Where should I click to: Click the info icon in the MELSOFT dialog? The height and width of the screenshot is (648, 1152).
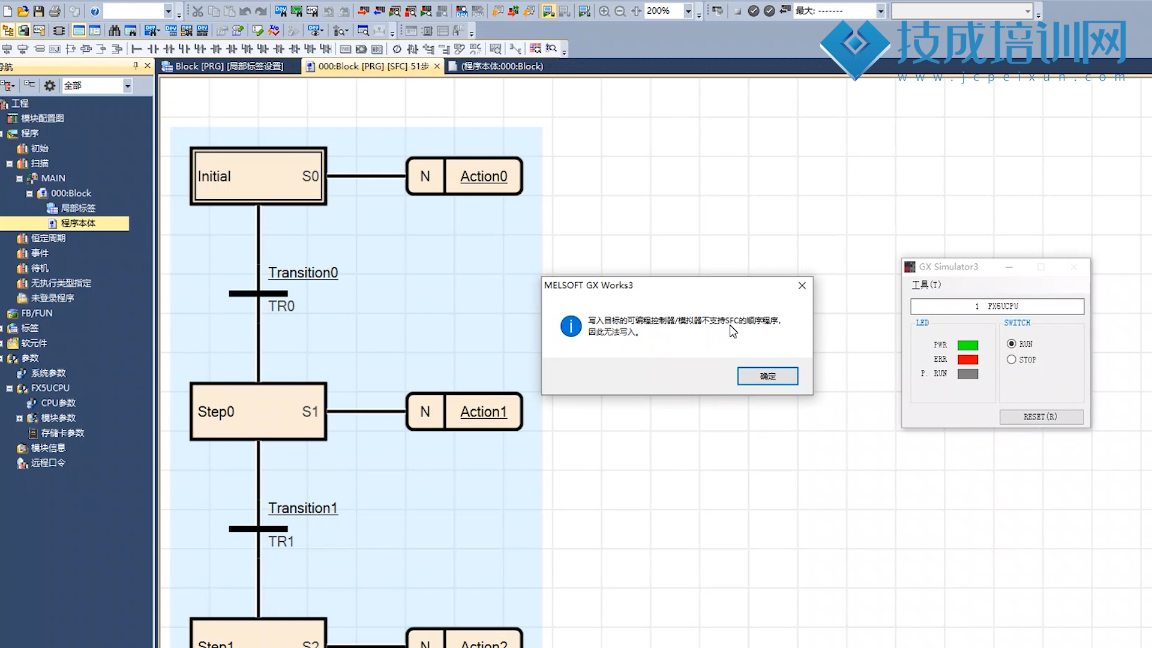571,325
